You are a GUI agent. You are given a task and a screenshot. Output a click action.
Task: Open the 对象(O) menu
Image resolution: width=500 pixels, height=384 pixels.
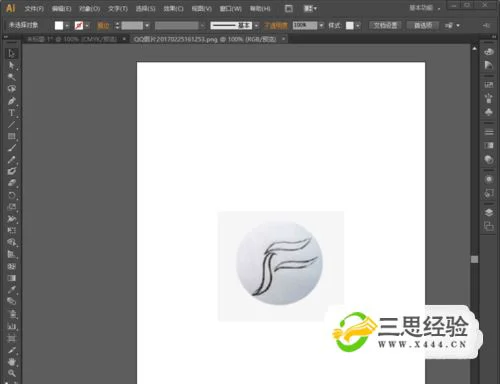pyautogui.click(x=90, y=8)
